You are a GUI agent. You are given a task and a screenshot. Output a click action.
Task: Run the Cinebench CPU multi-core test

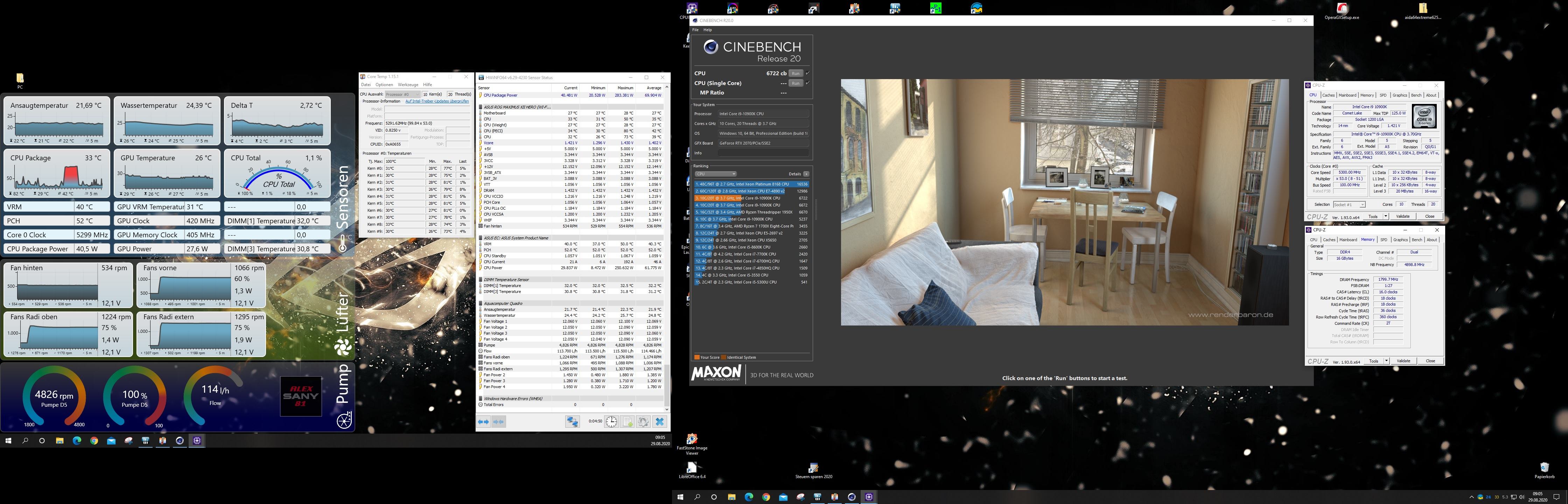coord(796,73)
